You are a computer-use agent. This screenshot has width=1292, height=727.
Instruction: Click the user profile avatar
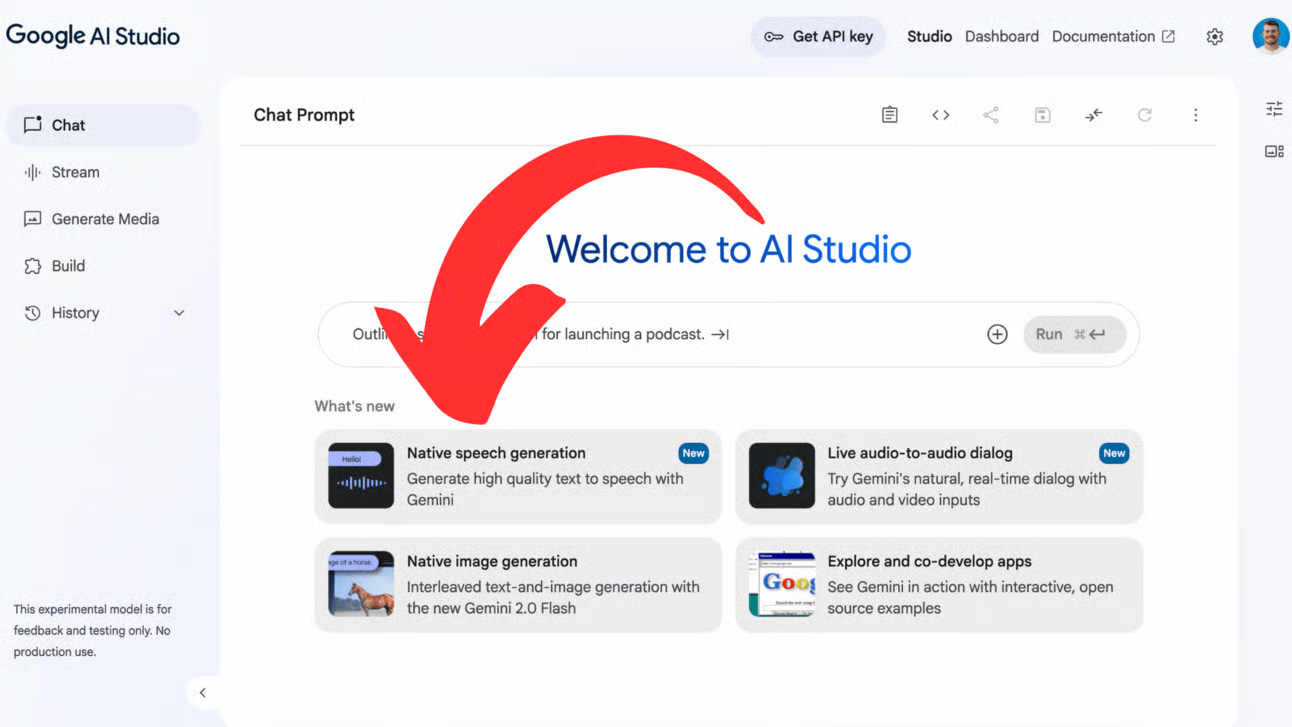[x=1271, y=36]
